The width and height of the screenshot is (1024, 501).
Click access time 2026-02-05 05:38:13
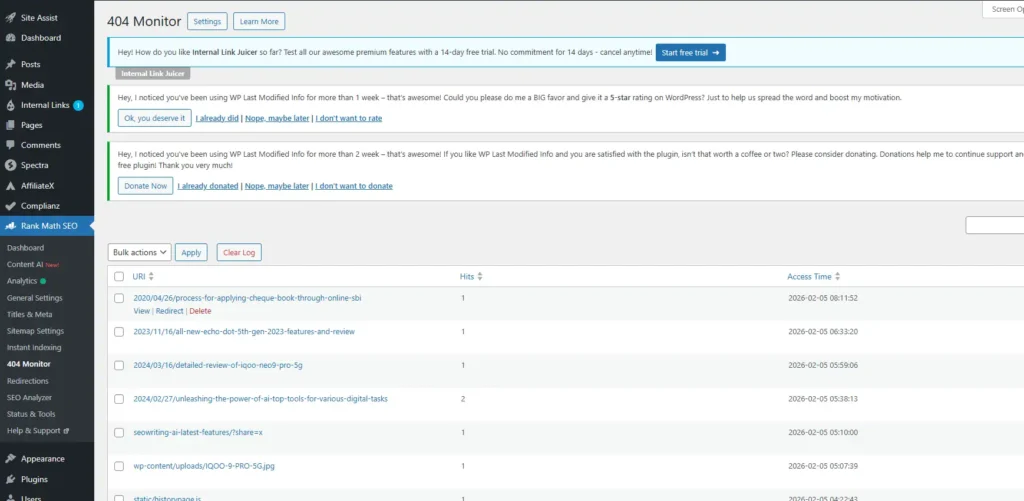pyautogui.click(x=823, y=398)
